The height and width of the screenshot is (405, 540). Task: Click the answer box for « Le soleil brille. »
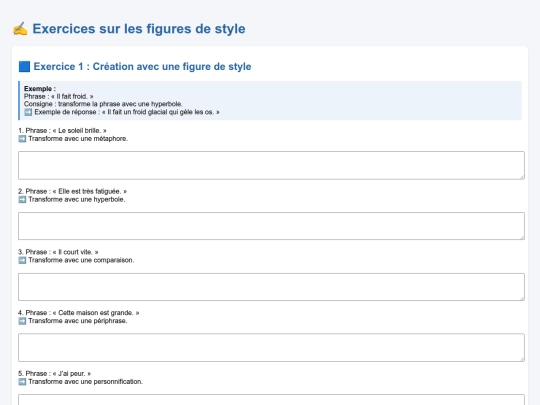click(271, 165)
